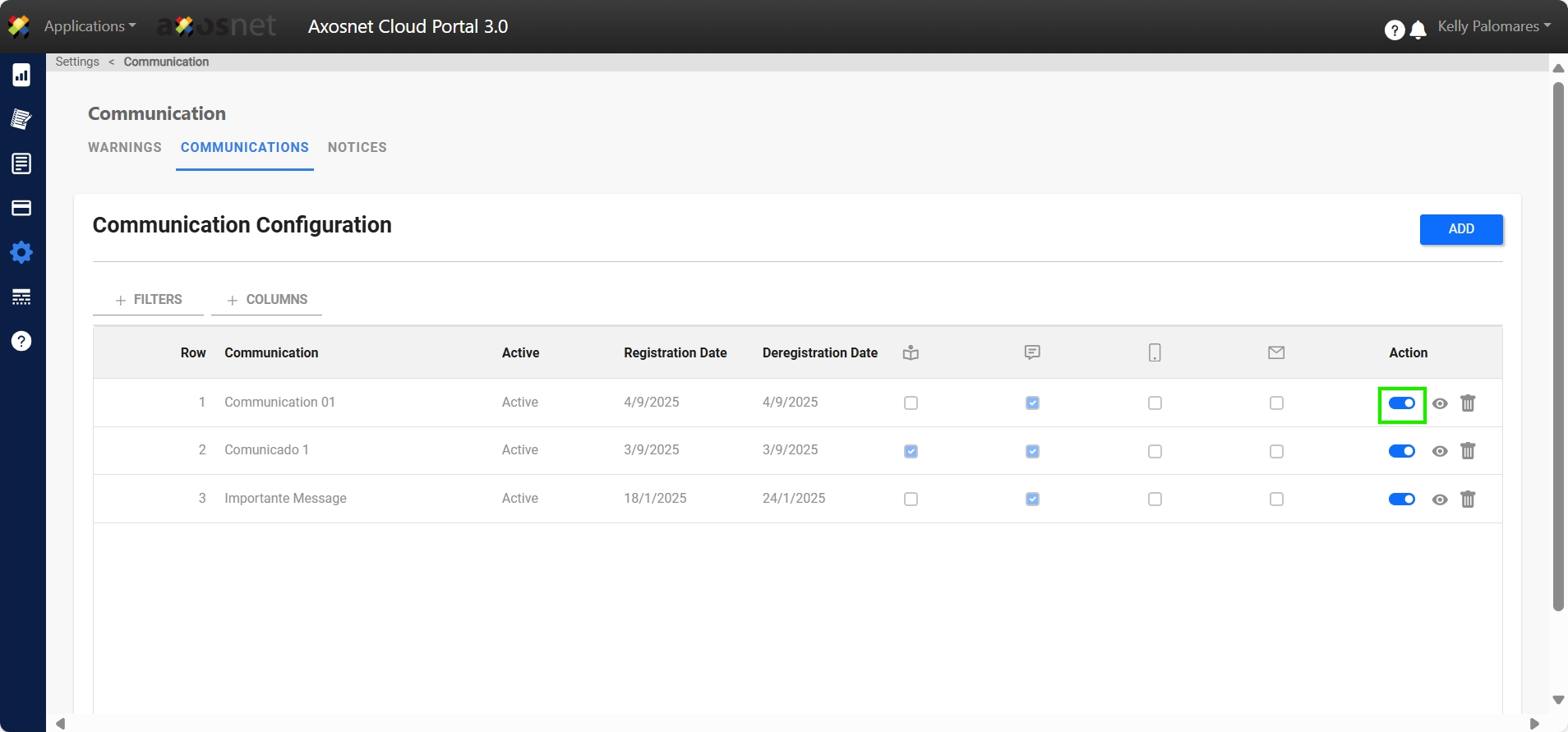Viewport: 1568px width, 732px height.
Task: Open the credit card icon in sidebar
Action: coord(21,208)
